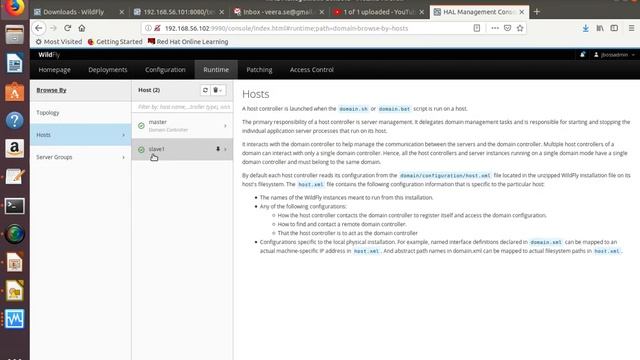Expand the slave1 row chevron
This screenshot has height=360, width=640.
(226, 149)
